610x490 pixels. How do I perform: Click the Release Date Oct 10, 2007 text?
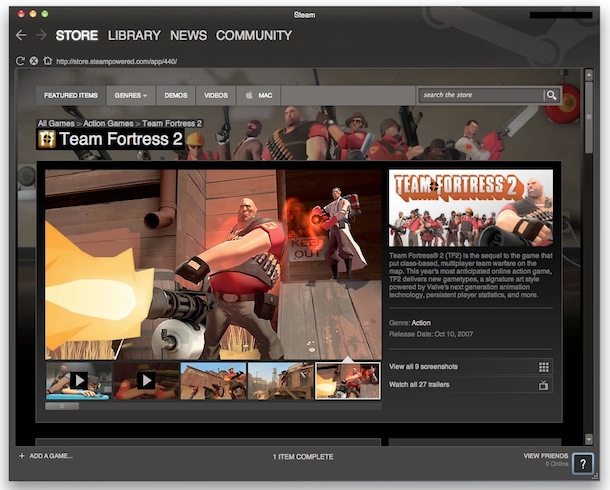(x=431, y=334)
